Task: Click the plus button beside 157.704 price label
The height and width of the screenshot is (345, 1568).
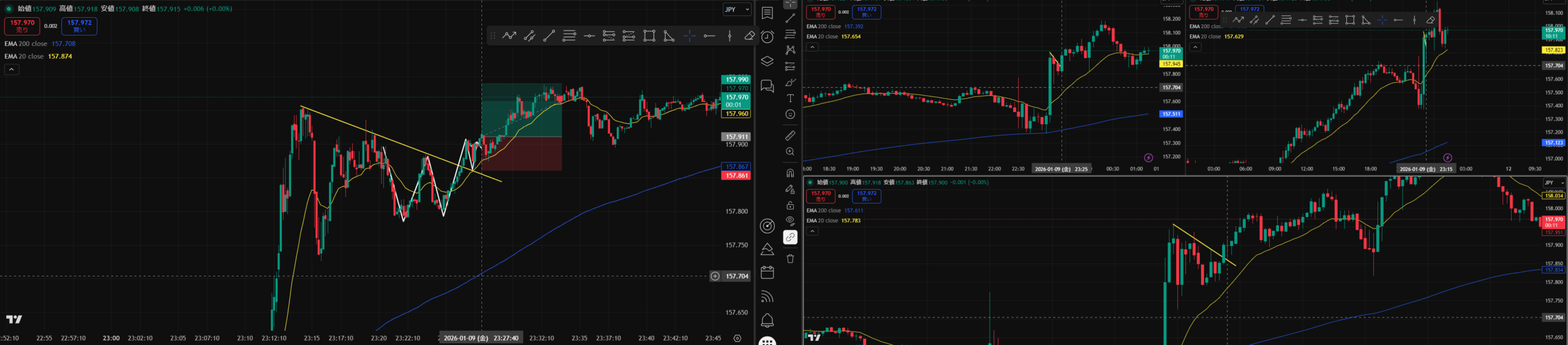Action: point(715,276)
